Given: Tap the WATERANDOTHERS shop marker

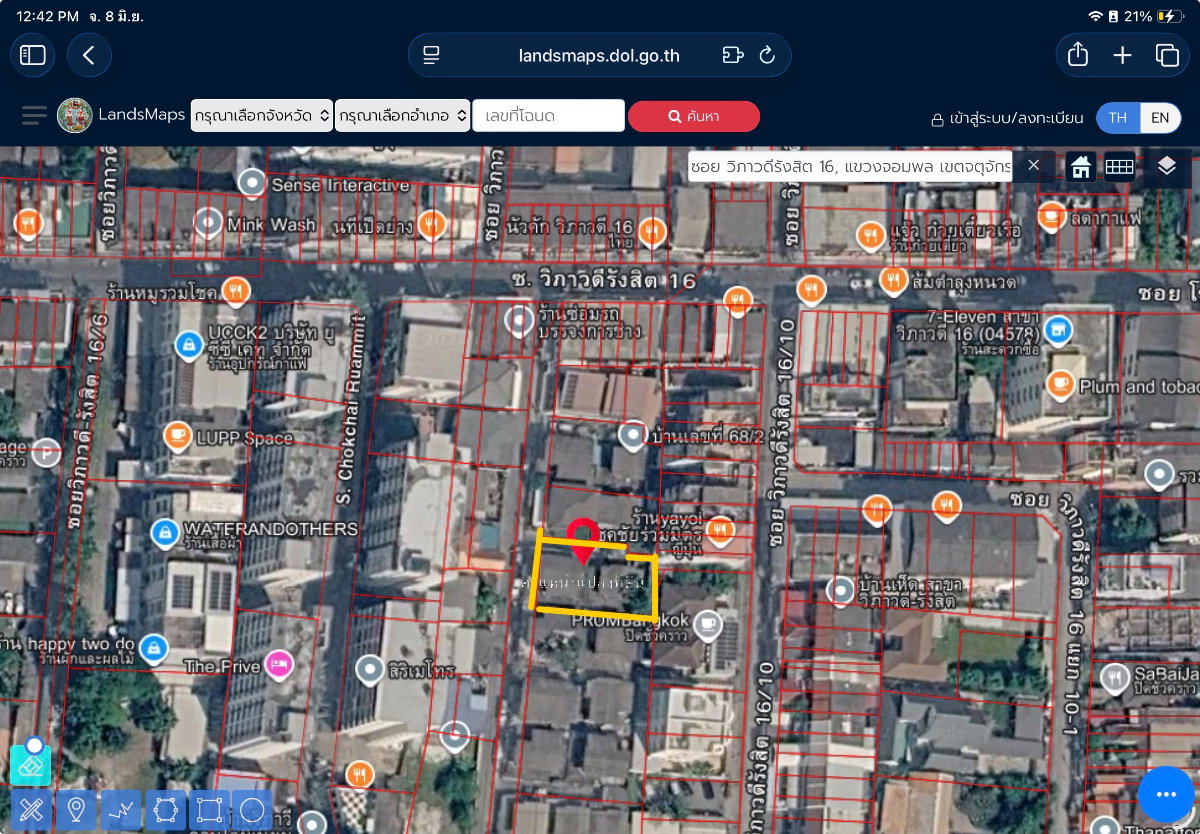Looking at the screenshot, I should click(165, 534).
